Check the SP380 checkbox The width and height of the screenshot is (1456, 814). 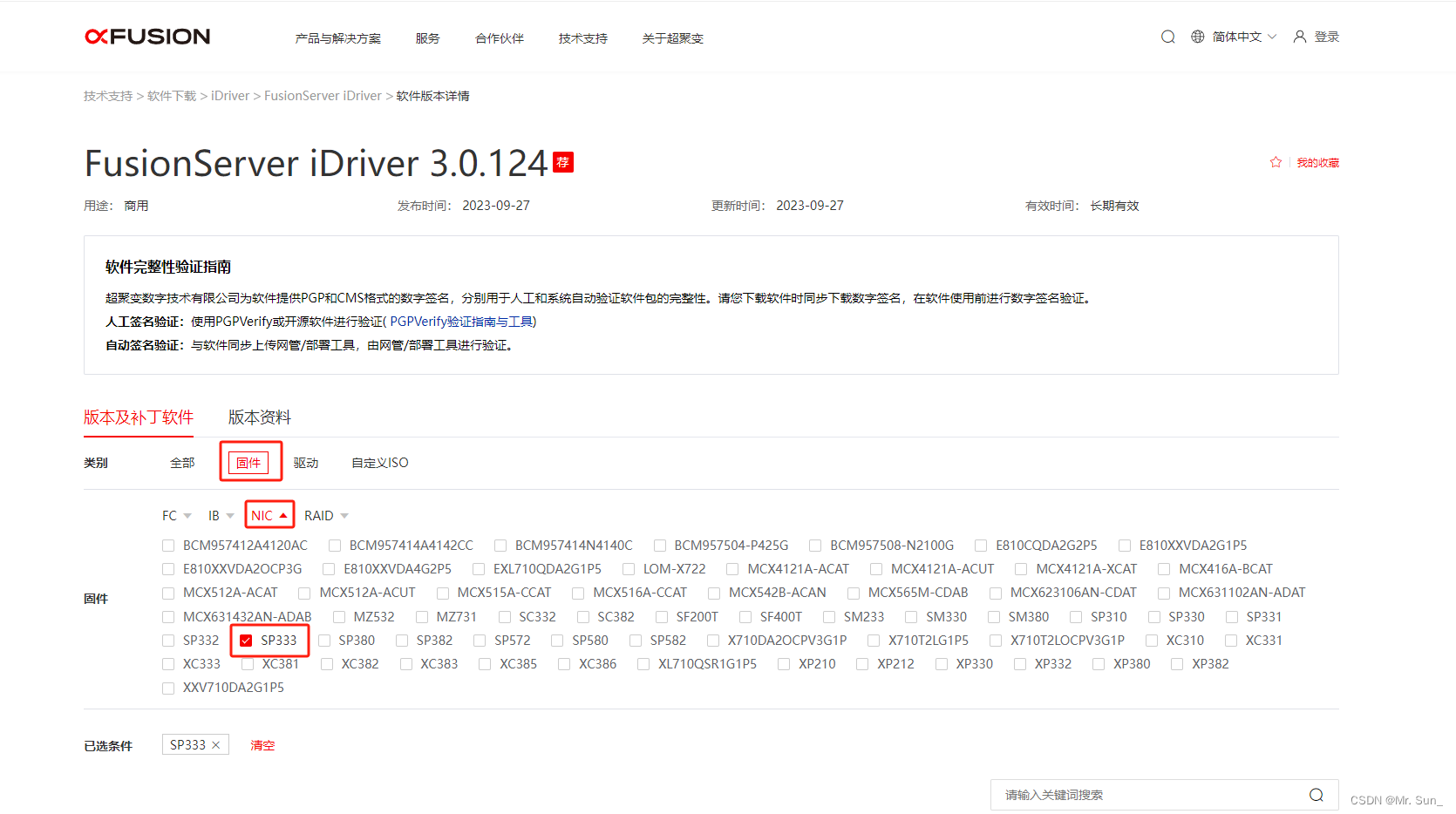[x=324, y=641]
